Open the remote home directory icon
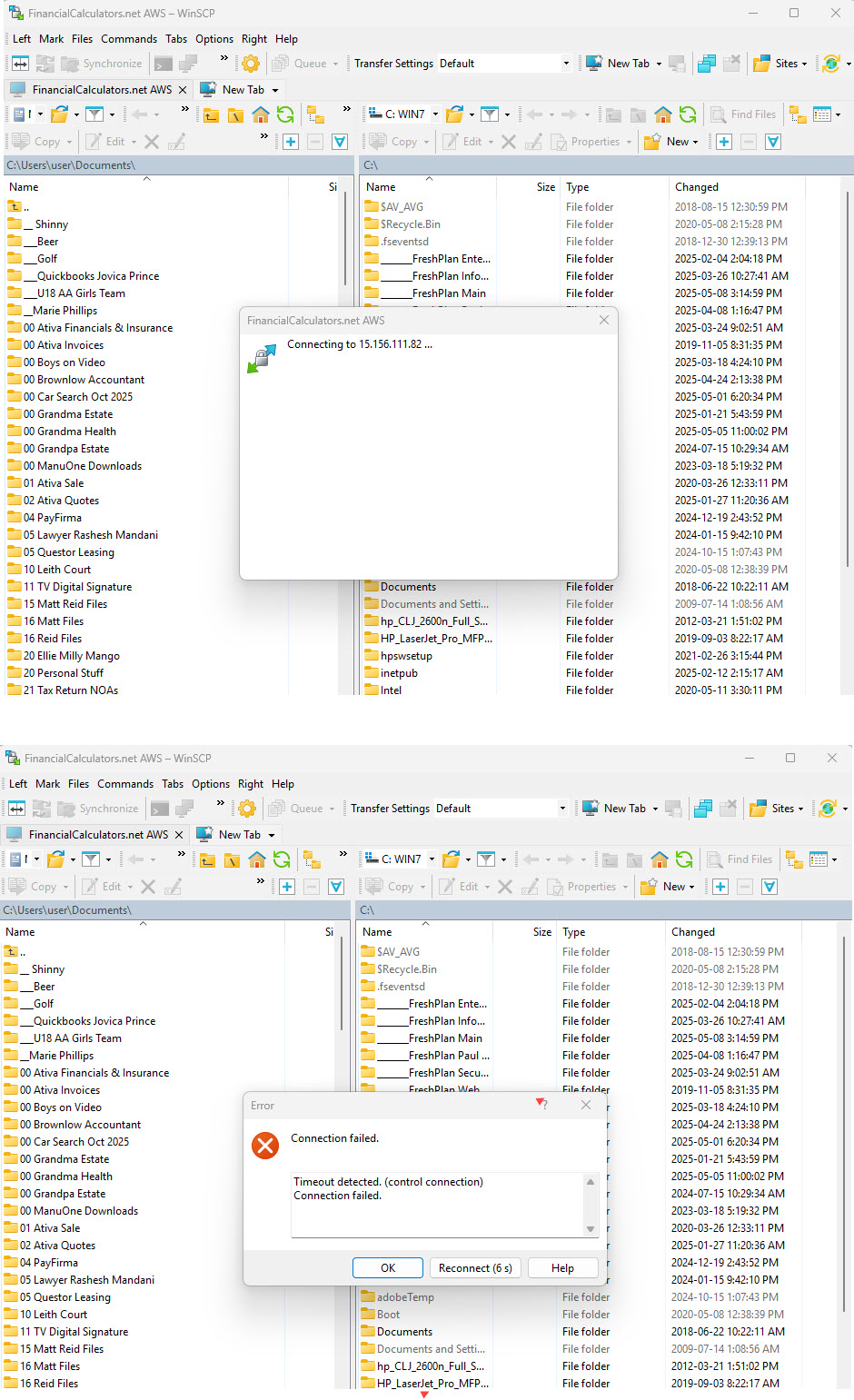This screenshot has height=1400, width=854. click(663, 114)
